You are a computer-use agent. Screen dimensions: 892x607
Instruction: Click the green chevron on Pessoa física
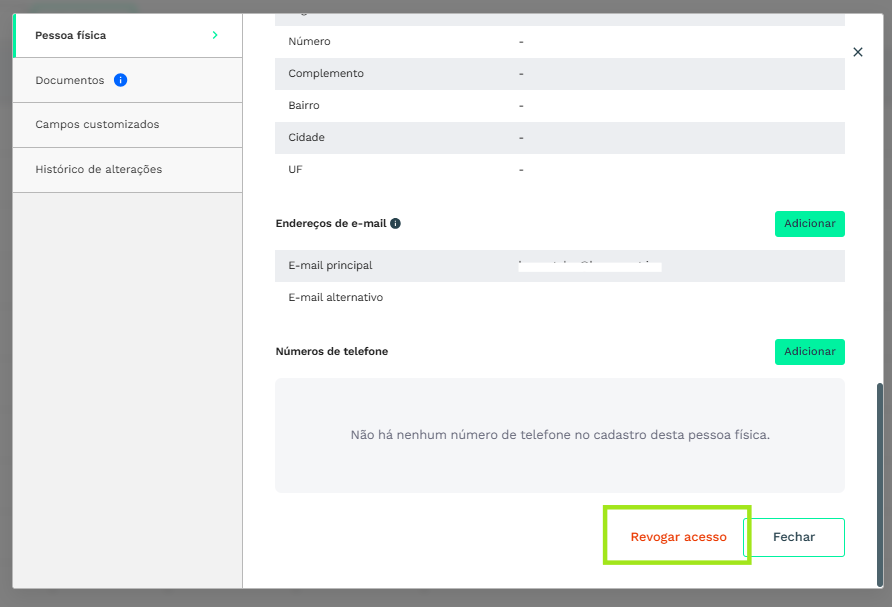tap(215, 35)
